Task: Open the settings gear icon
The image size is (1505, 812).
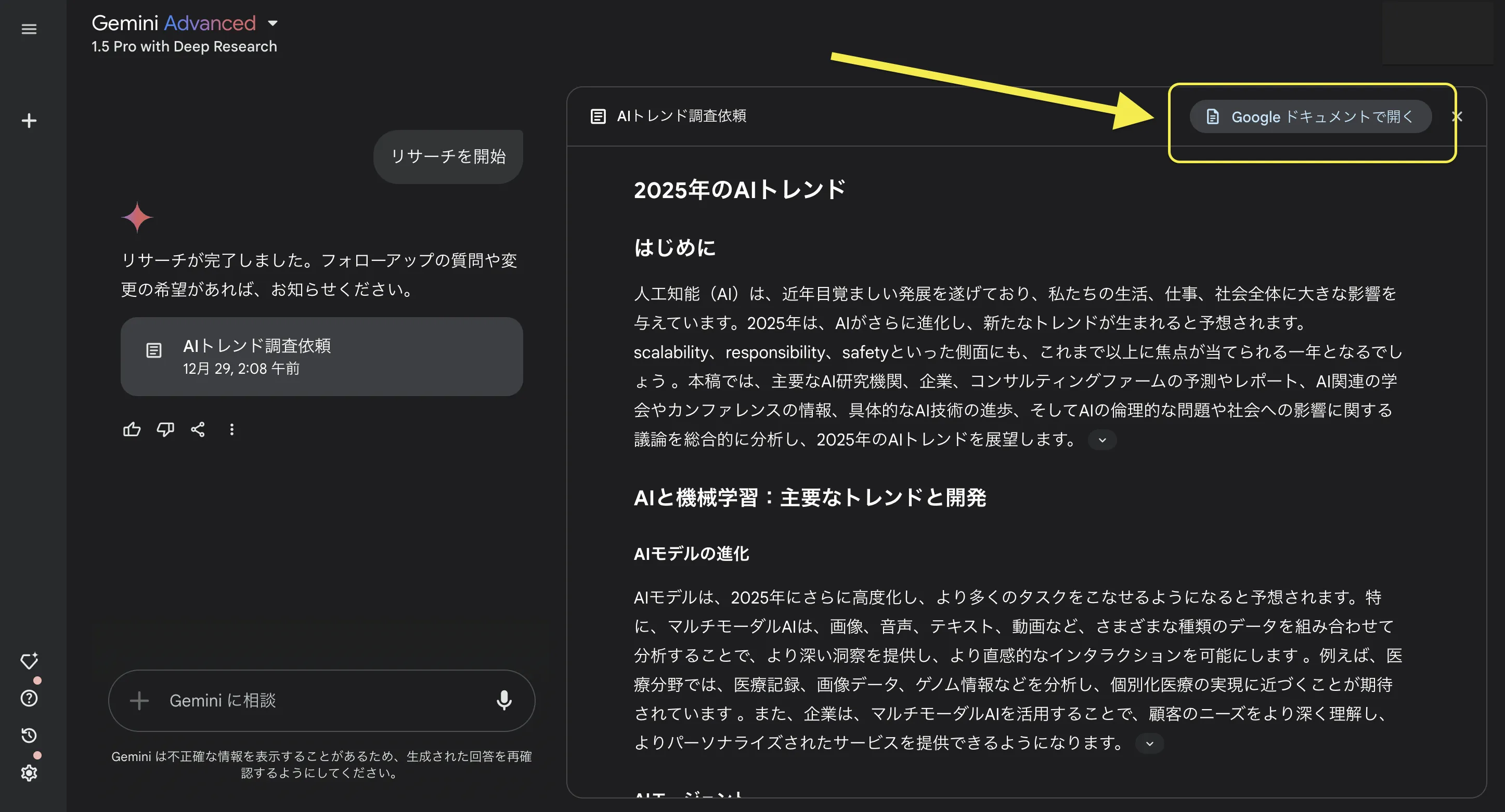Action: pos(29,773)
